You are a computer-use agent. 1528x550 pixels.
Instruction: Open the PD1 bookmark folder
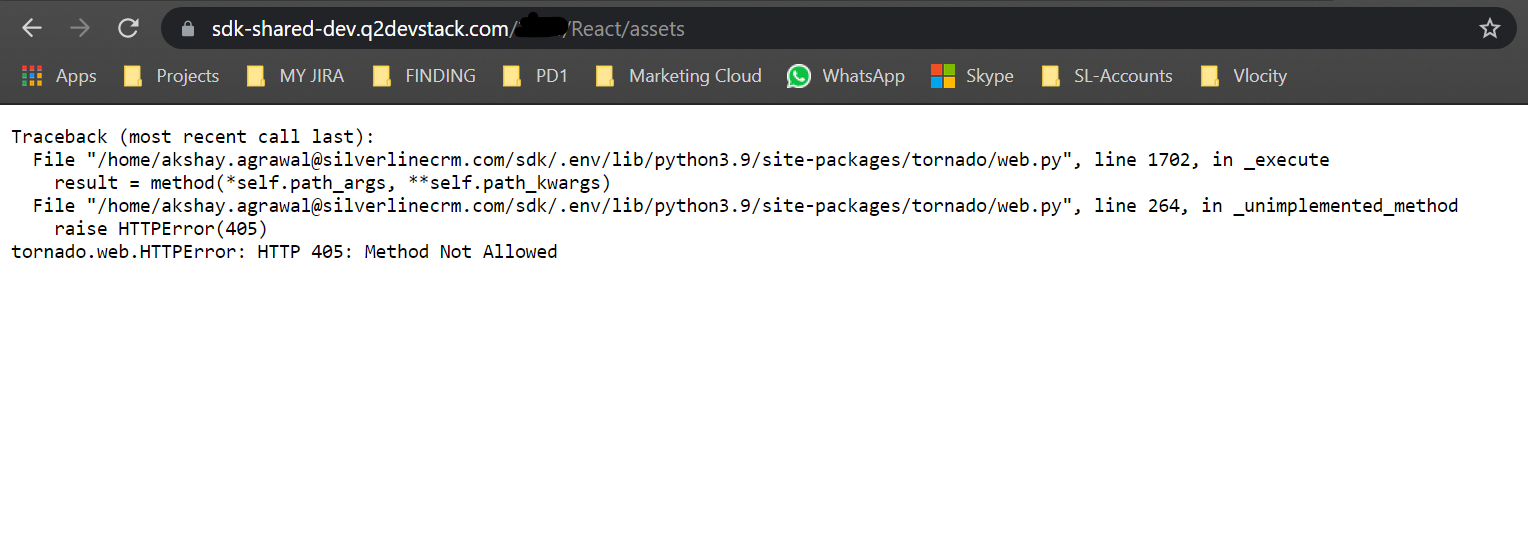535,76
